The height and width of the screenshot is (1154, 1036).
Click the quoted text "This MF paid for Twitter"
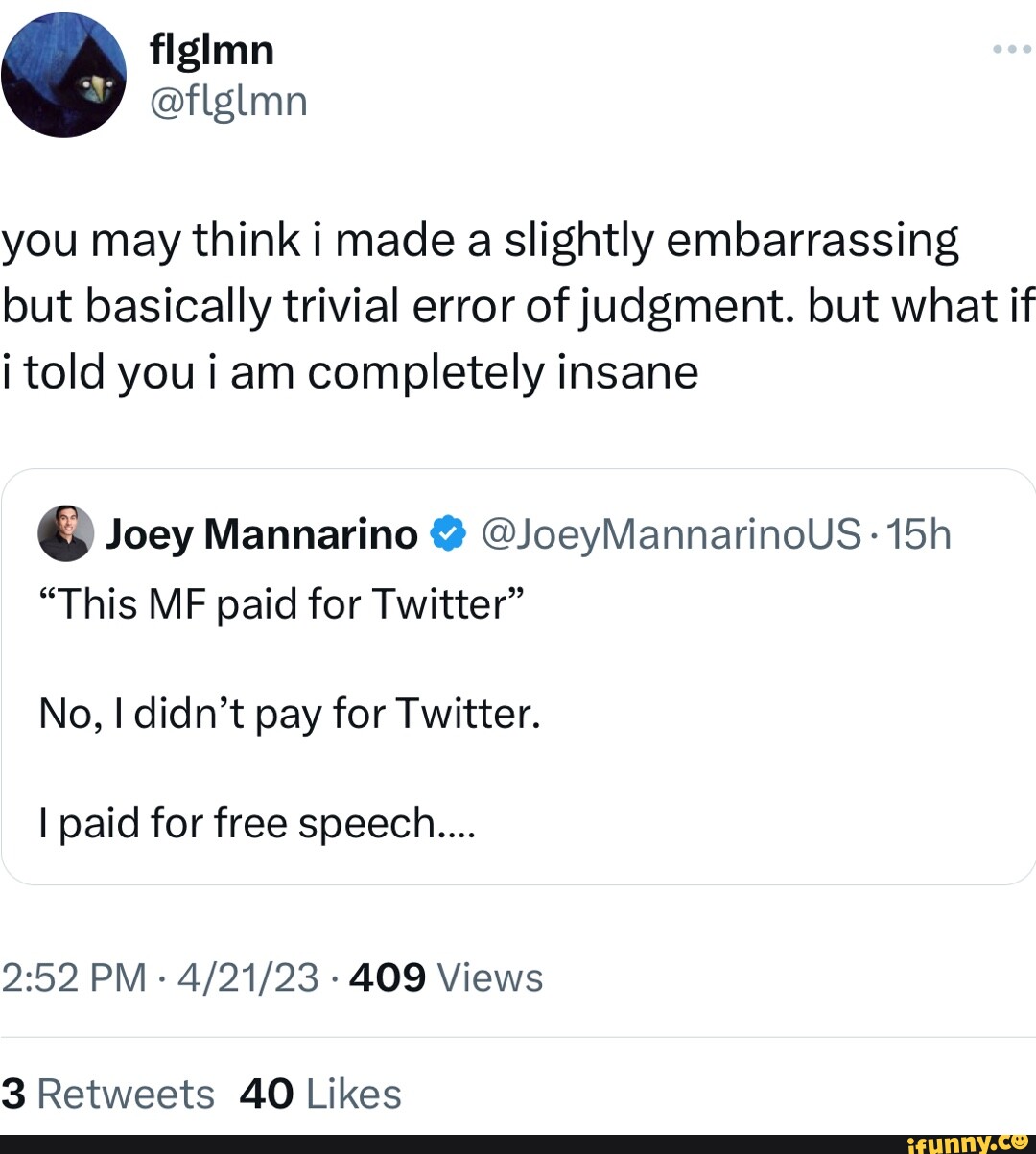[282, 604]
